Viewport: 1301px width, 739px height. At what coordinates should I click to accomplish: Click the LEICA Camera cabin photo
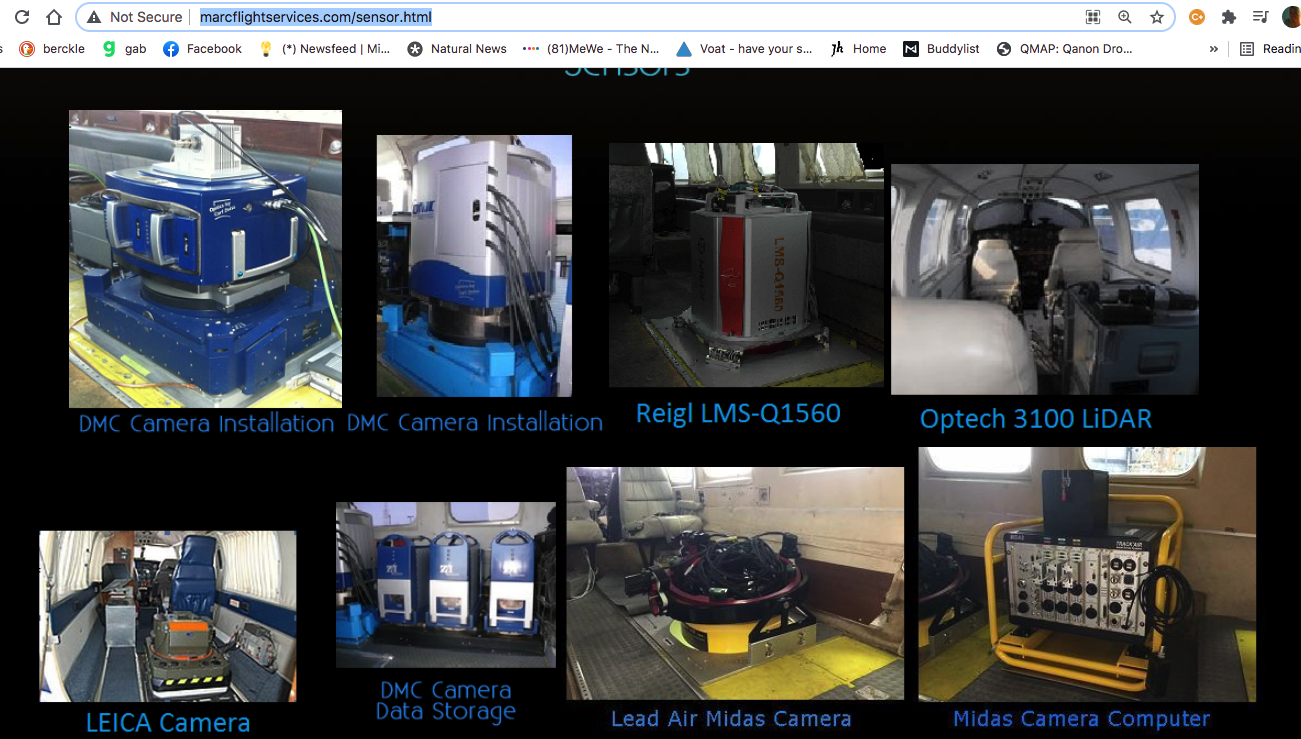tap(168, 616)
